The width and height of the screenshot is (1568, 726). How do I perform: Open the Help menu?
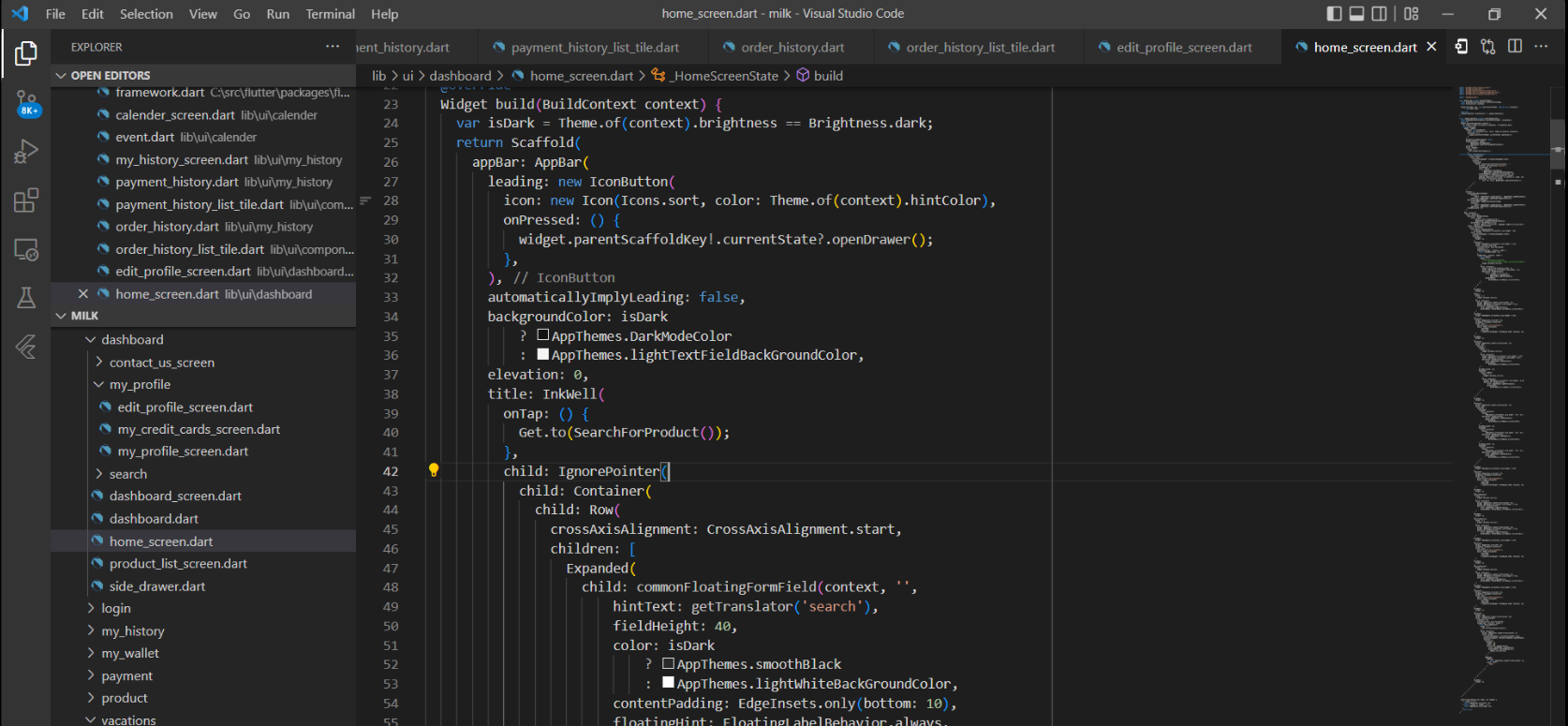coord(385,13)
